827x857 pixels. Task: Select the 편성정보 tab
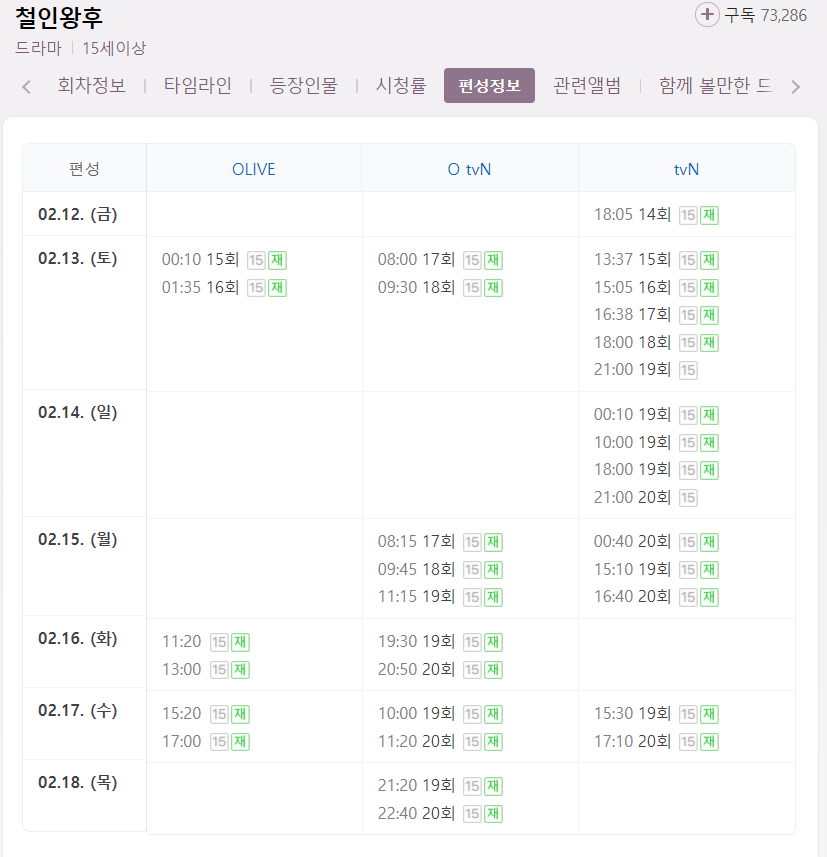point(489,86)
